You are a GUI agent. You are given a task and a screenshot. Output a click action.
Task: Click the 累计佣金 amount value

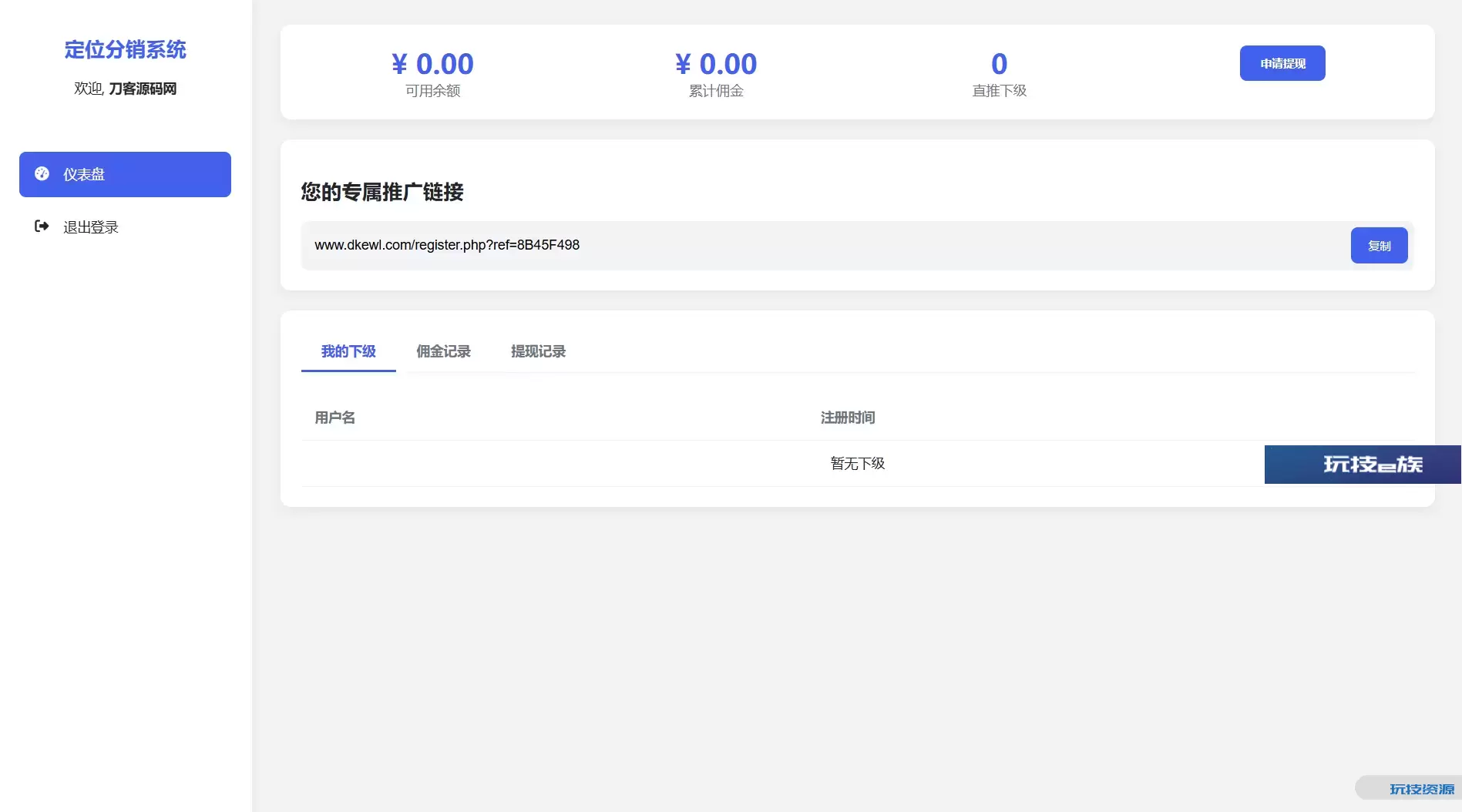[x=716, y=64]
